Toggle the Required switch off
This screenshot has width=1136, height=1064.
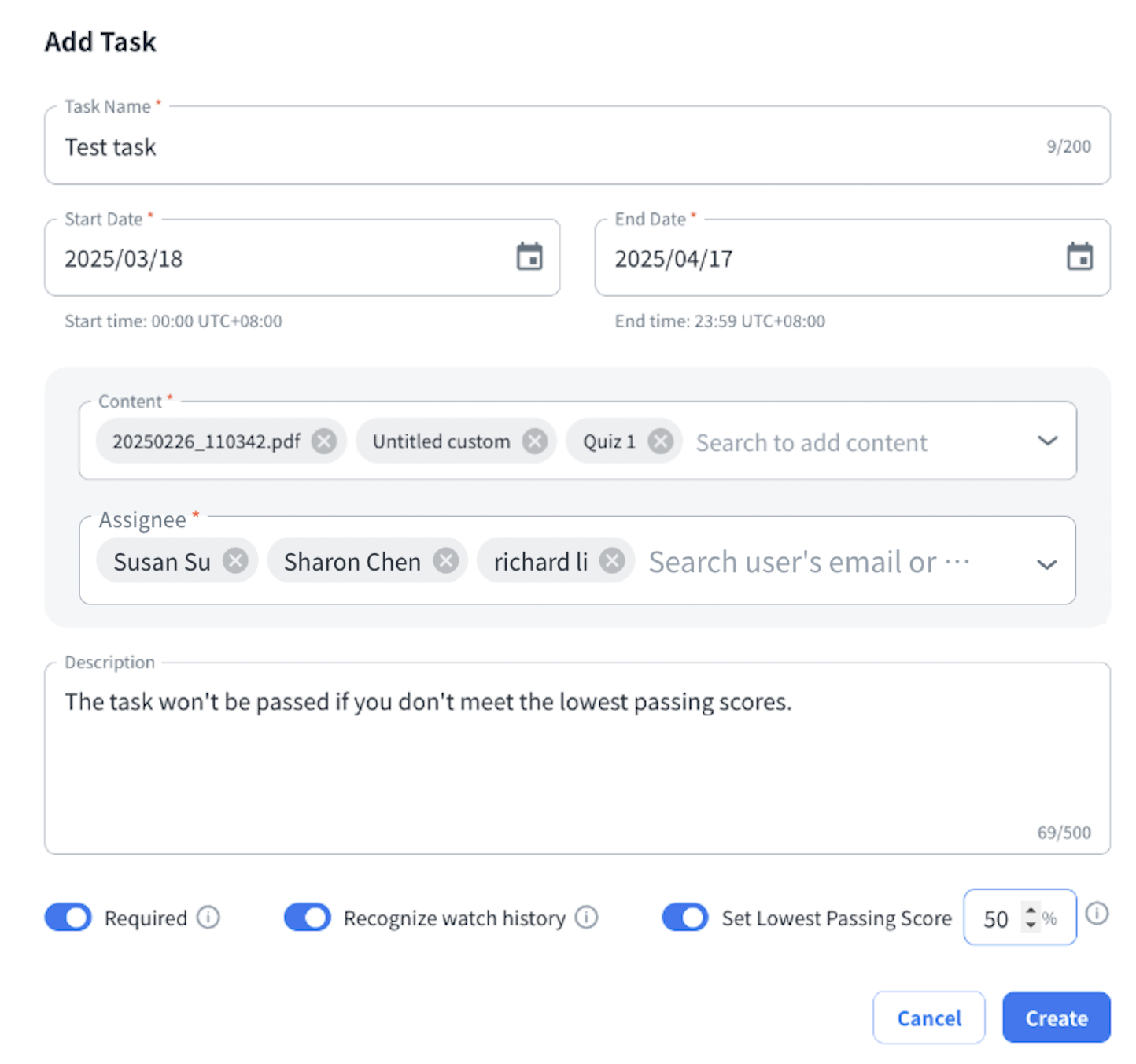[68, 918]
